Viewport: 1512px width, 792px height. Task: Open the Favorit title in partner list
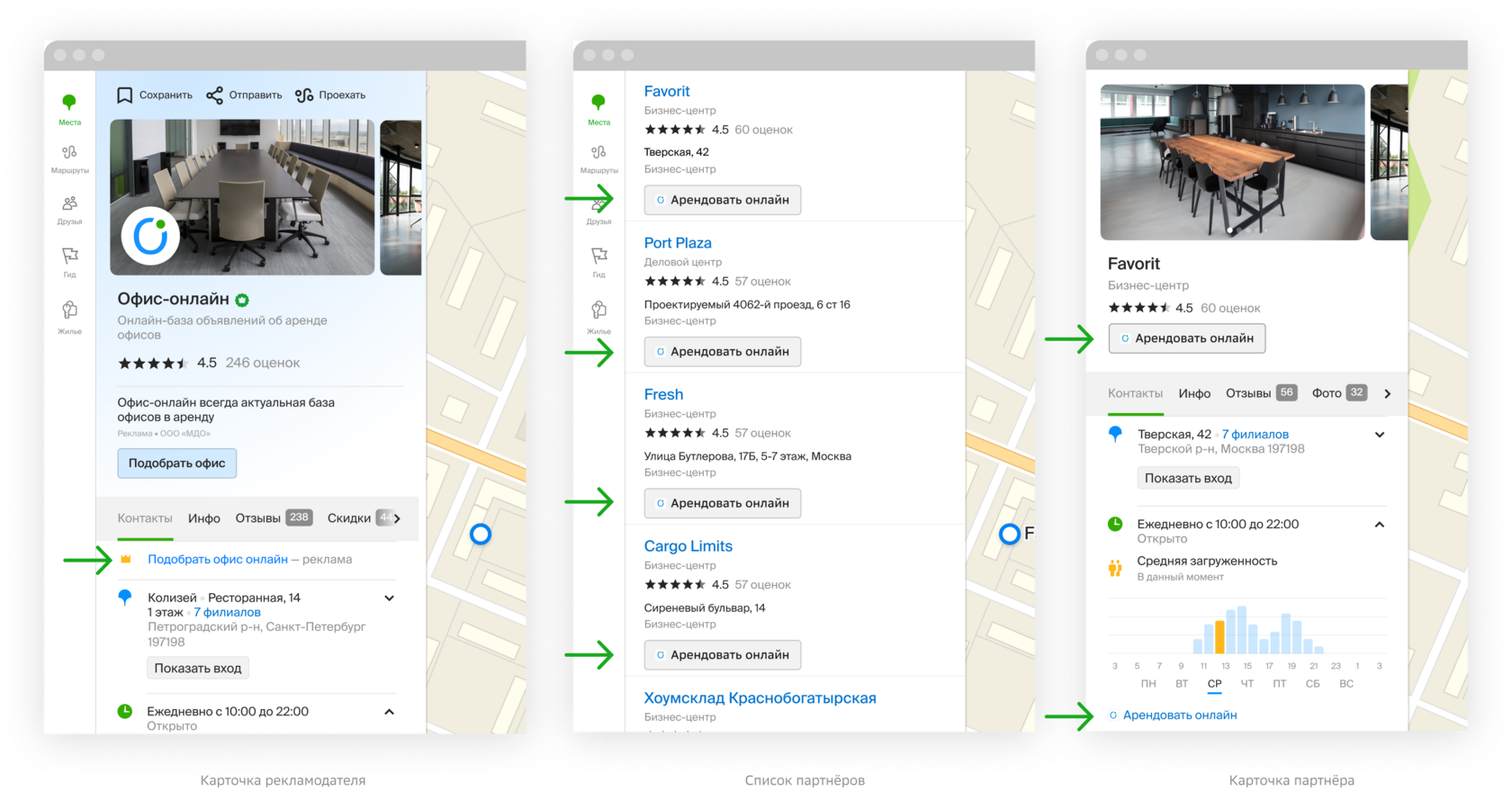(667, 91)
